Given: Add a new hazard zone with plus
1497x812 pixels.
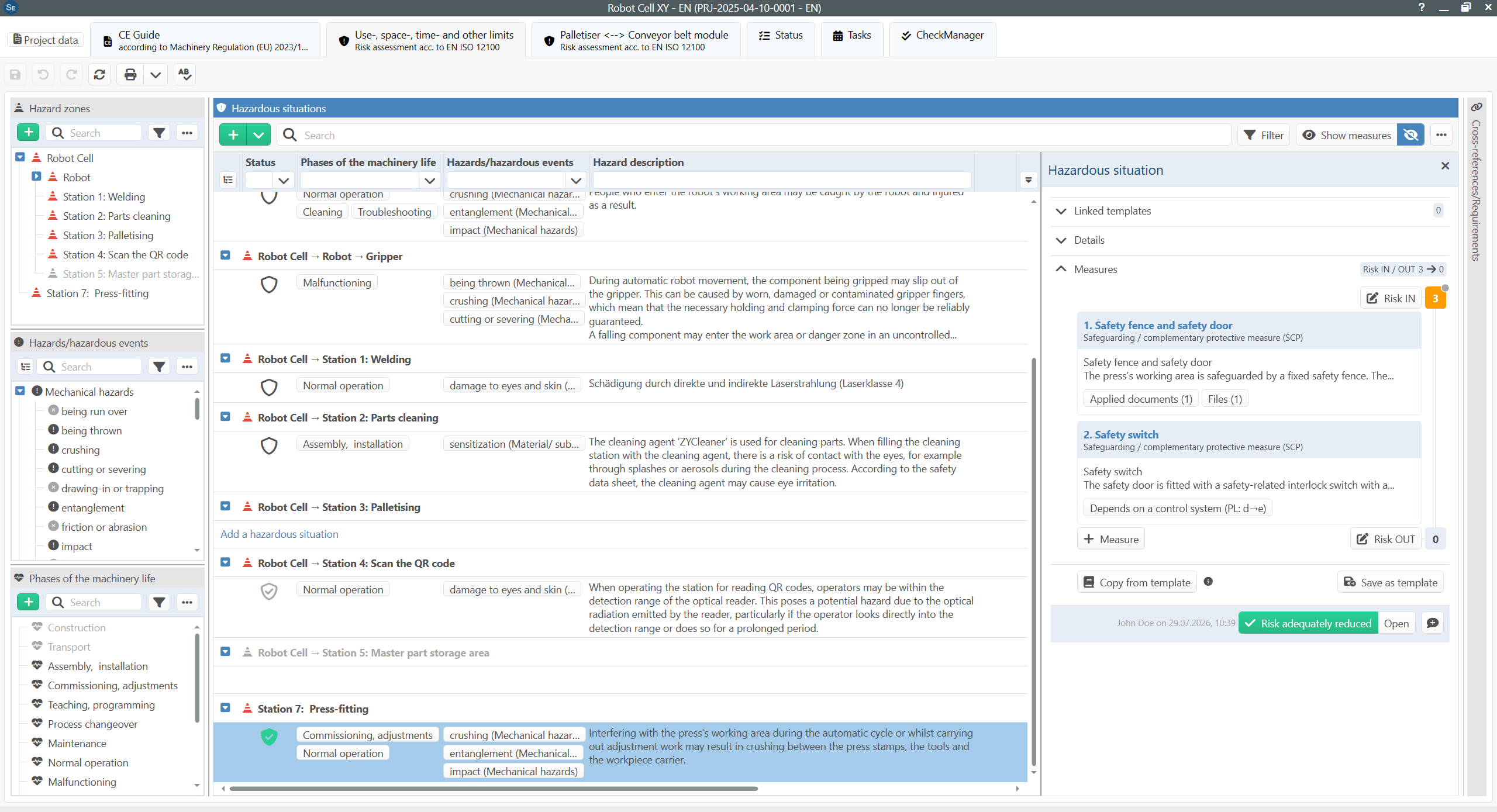Looking at the screenshot, I should coord(28,133).
